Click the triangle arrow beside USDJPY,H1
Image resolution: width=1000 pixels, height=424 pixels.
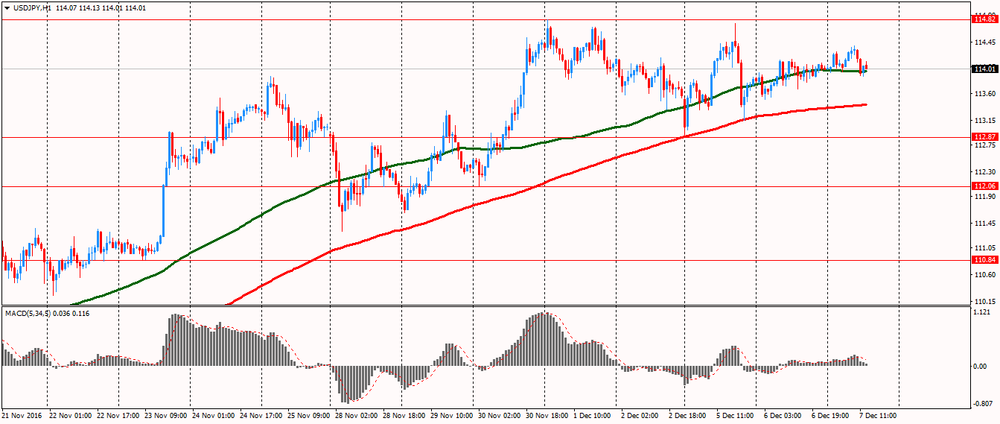(6, 8)
